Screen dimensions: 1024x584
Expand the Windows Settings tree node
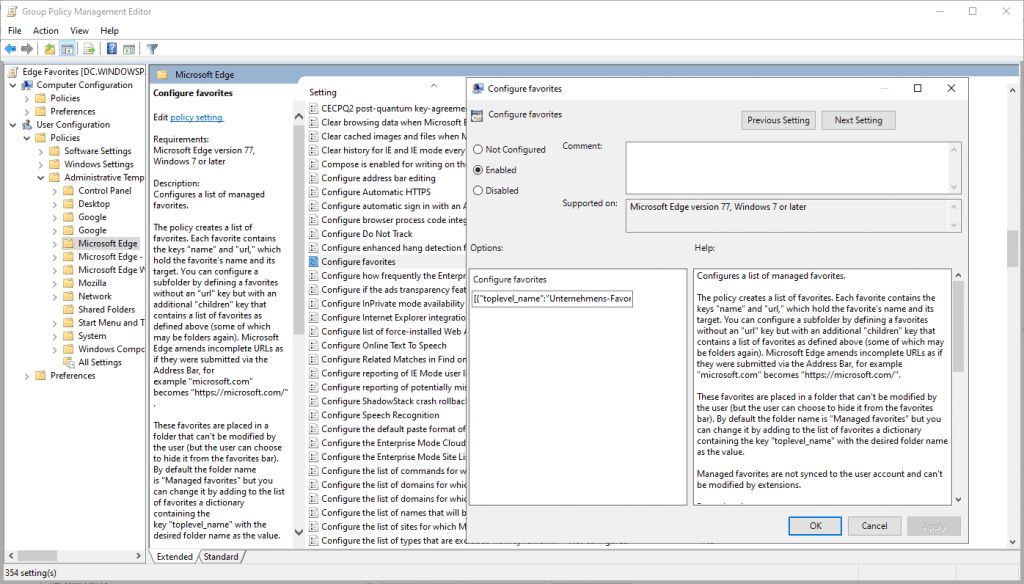(41, 163)
